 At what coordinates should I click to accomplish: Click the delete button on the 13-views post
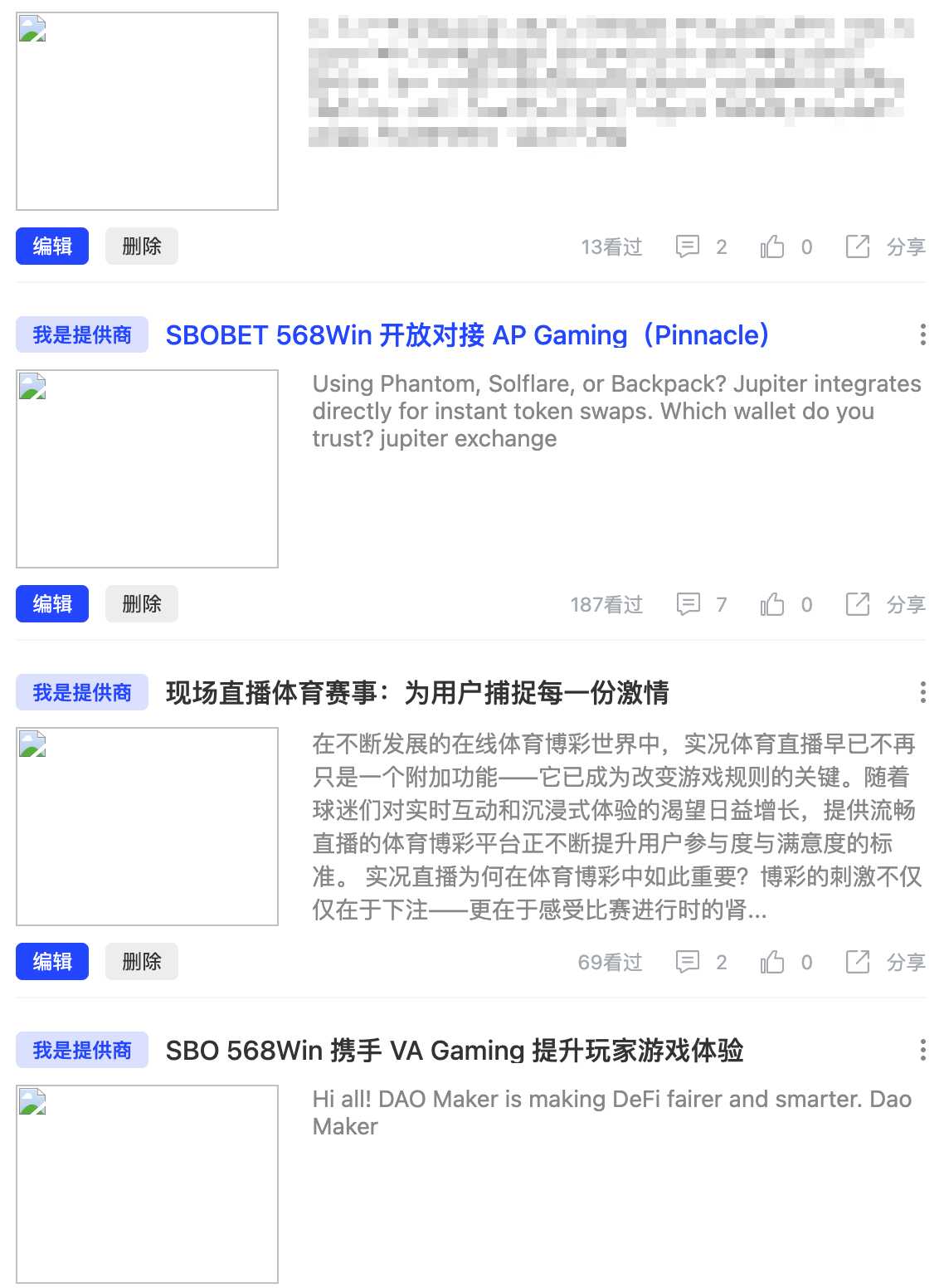[142, 246]
